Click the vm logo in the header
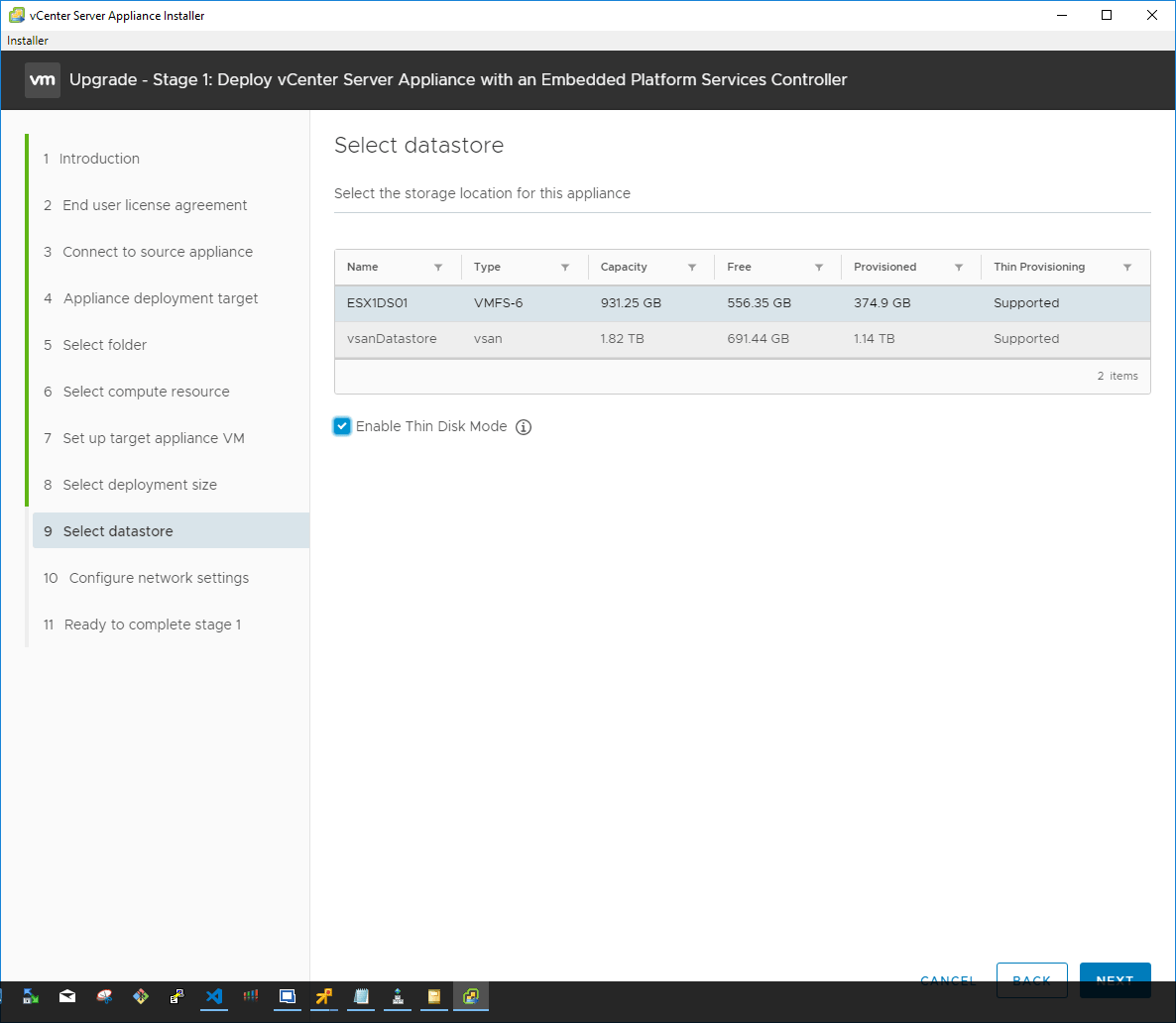The image size is (1176, 1023). click(42, 80)
